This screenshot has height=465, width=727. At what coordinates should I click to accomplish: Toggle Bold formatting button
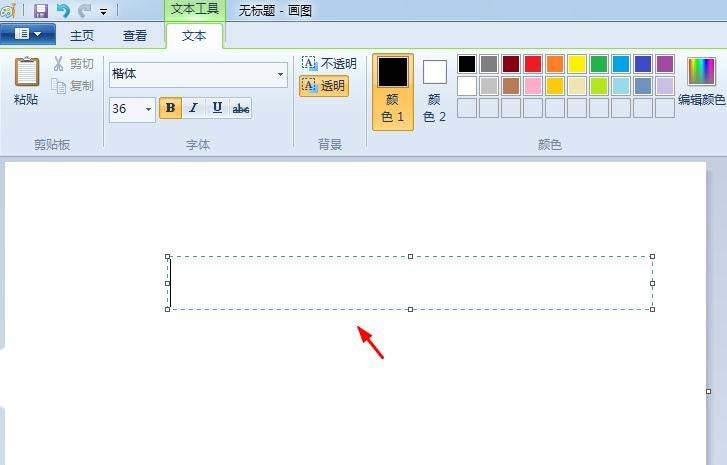[x=170, y=108]
